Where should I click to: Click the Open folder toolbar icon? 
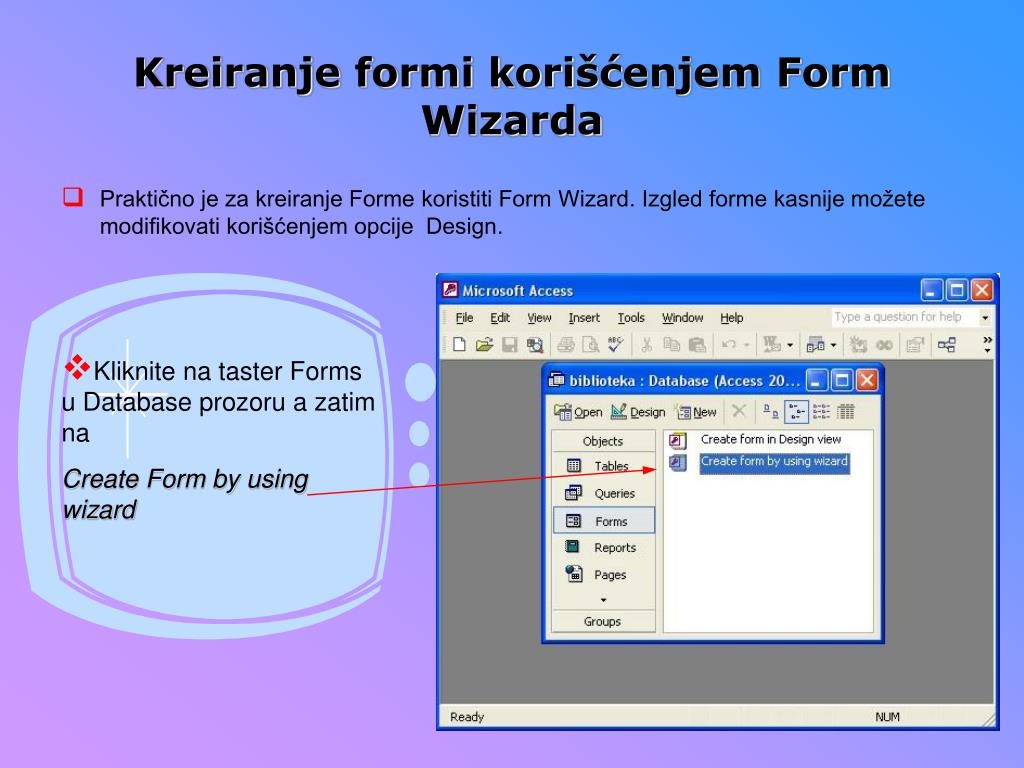pos(484,344)
